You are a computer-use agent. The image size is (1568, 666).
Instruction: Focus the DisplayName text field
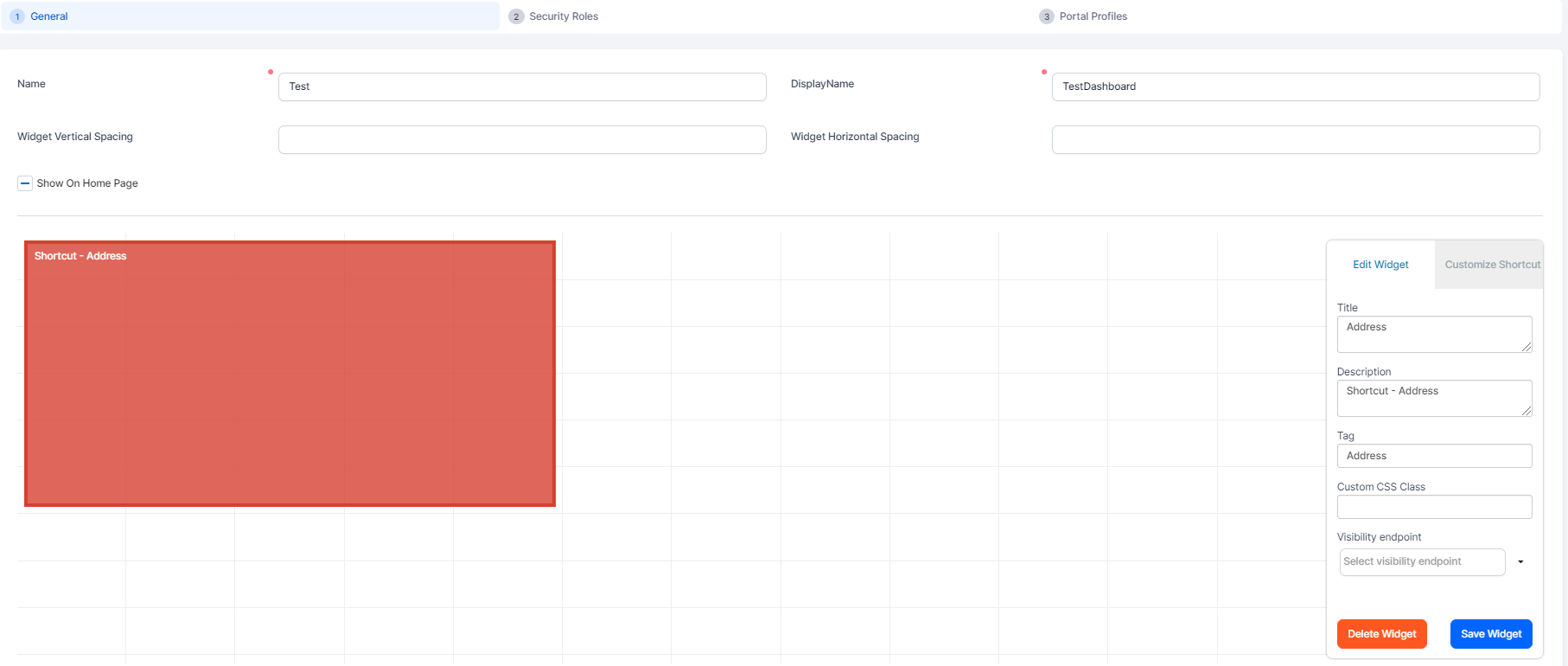[x=1295, y=86]
